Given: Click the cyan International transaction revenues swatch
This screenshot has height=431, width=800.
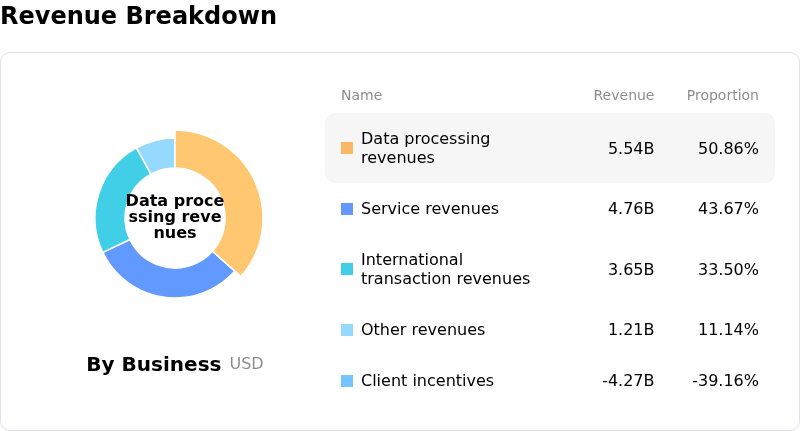Looking at the screenshot, I should 347,269.
